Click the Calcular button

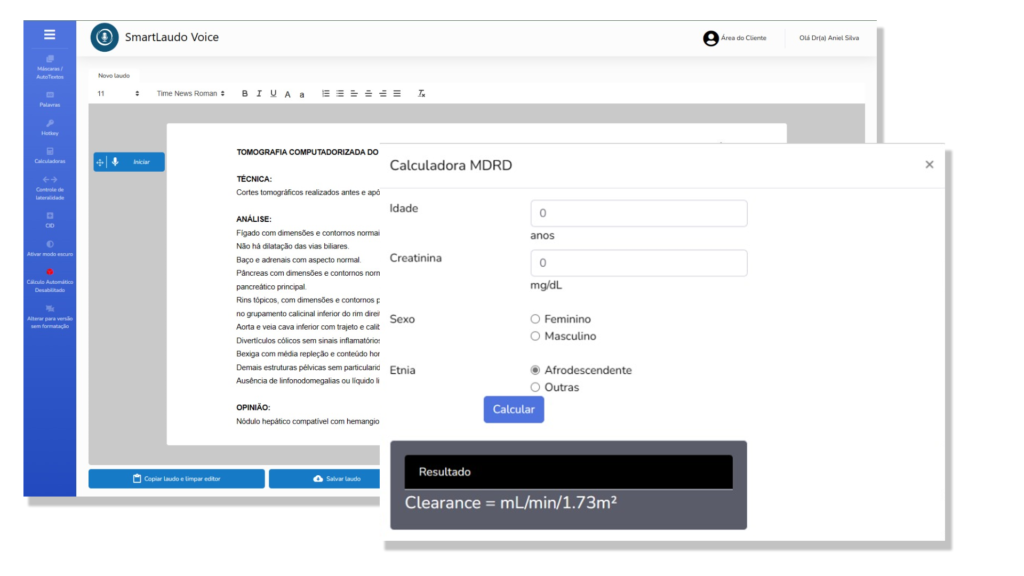click(x=513, y=409)
